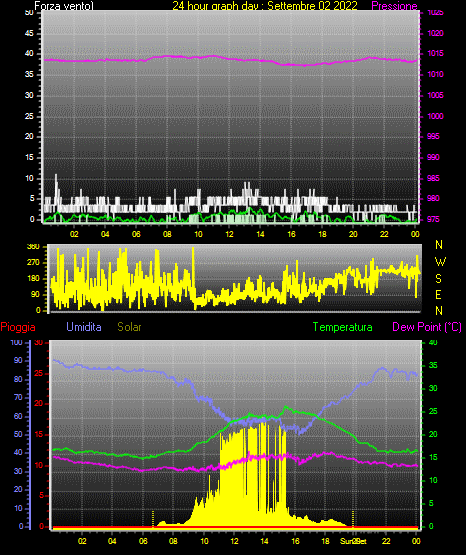The image size is (466, 555).
Task: Click "20" on the red rain axis
Action: (x=39, y=404)
